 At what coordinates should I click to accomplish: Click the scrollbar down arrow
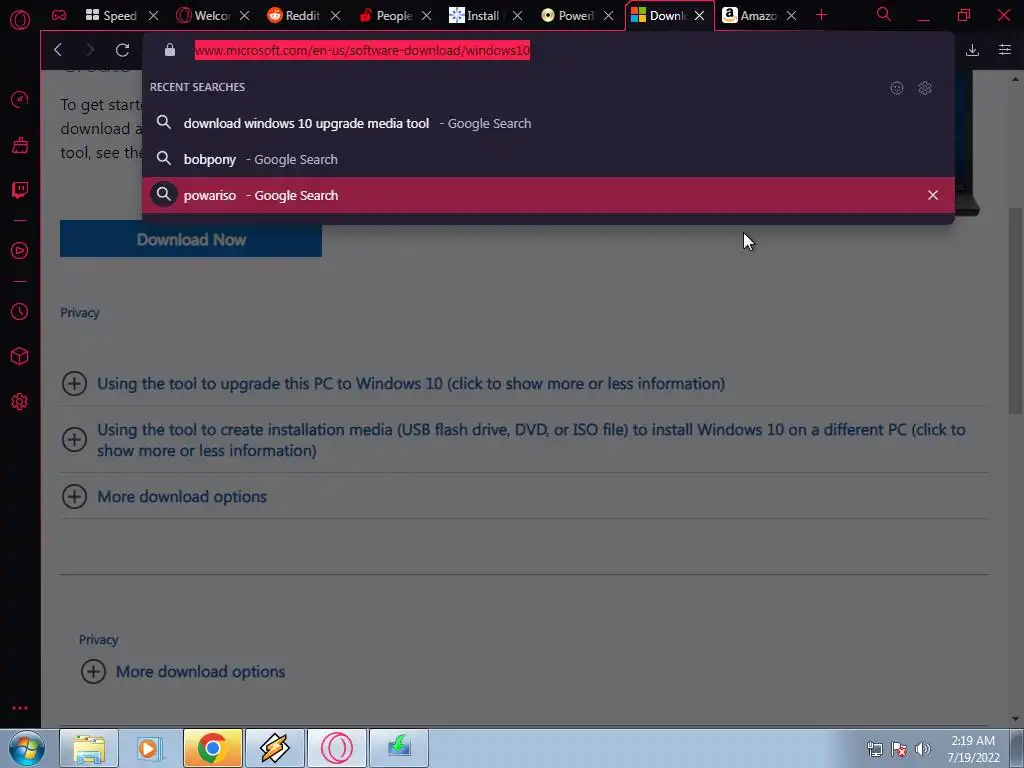tap(1015, 719)
